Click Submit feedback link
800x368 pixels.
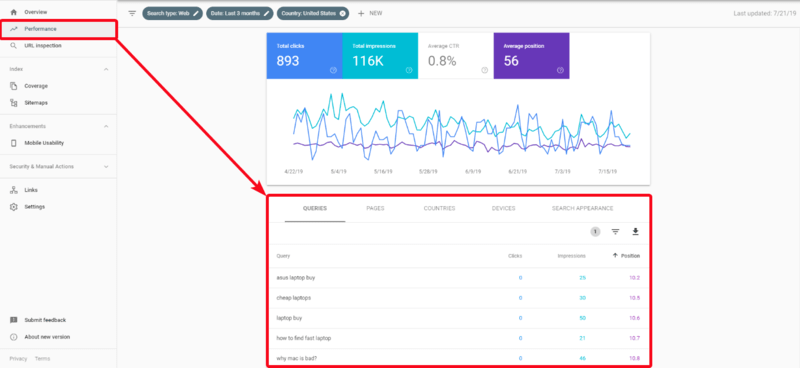coord(45,320)
